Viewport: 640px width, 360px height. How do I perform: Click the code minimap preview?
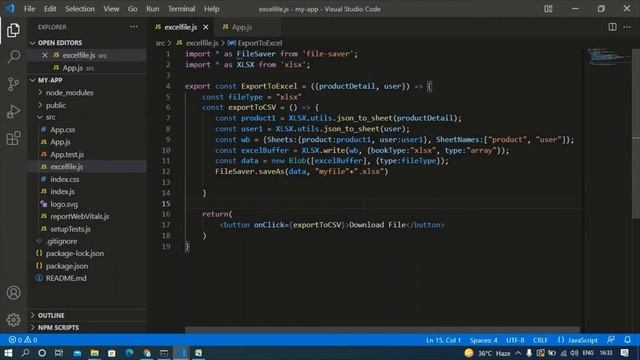click(x=608, y=57)
